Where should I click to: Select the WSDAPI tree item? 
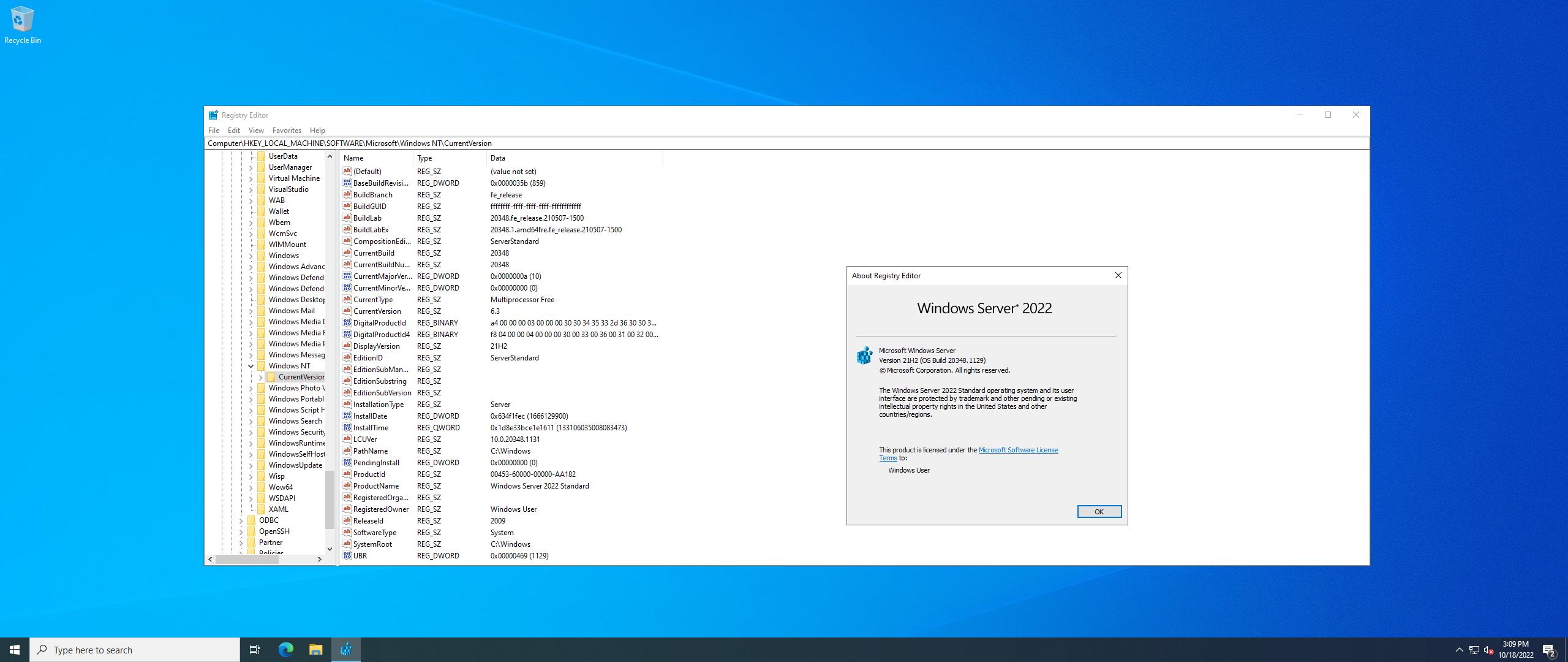click(x=282, y=498)
